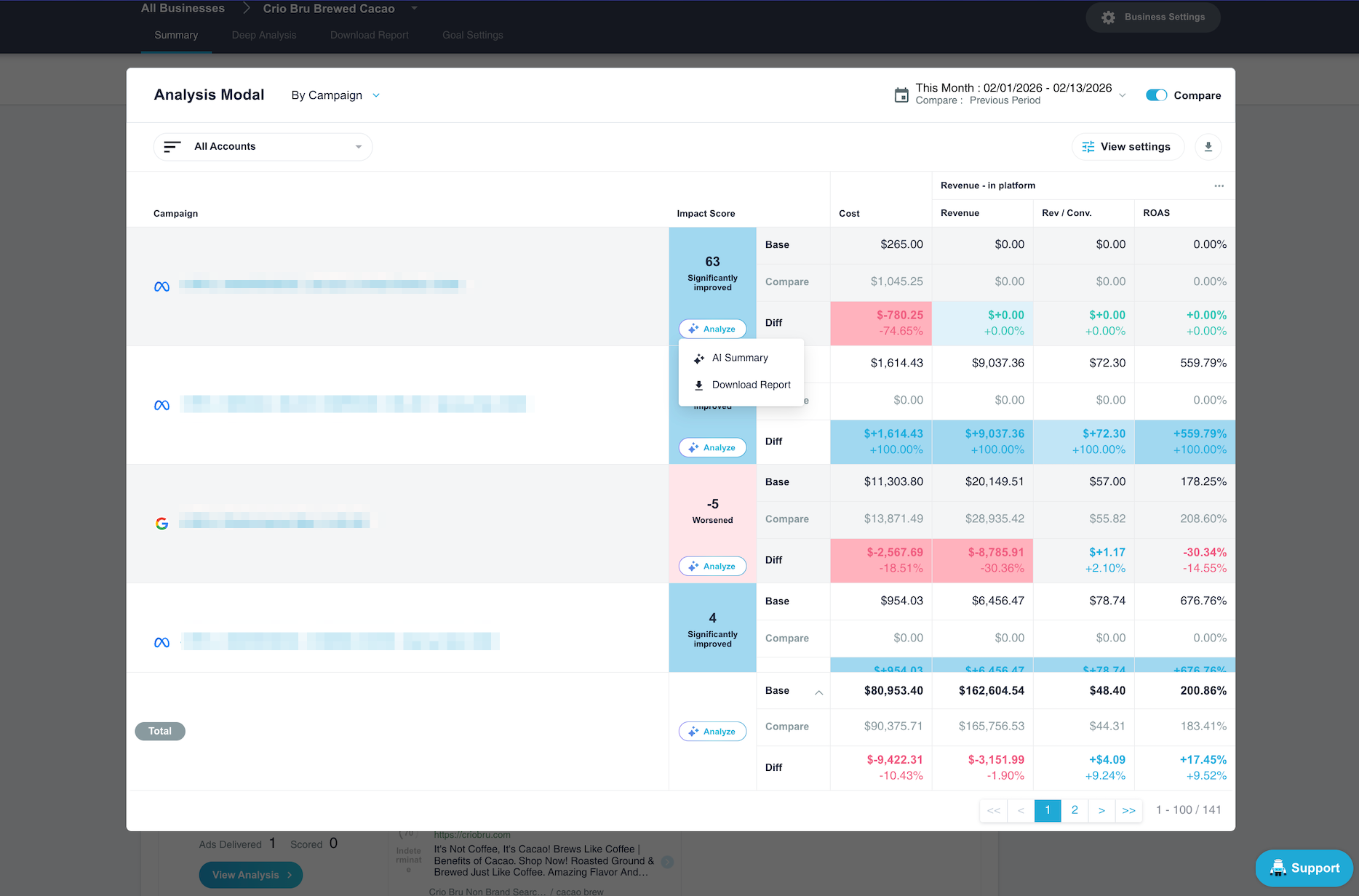
Task: Click Analyze button in the Total row
Action: click(712, 732)
